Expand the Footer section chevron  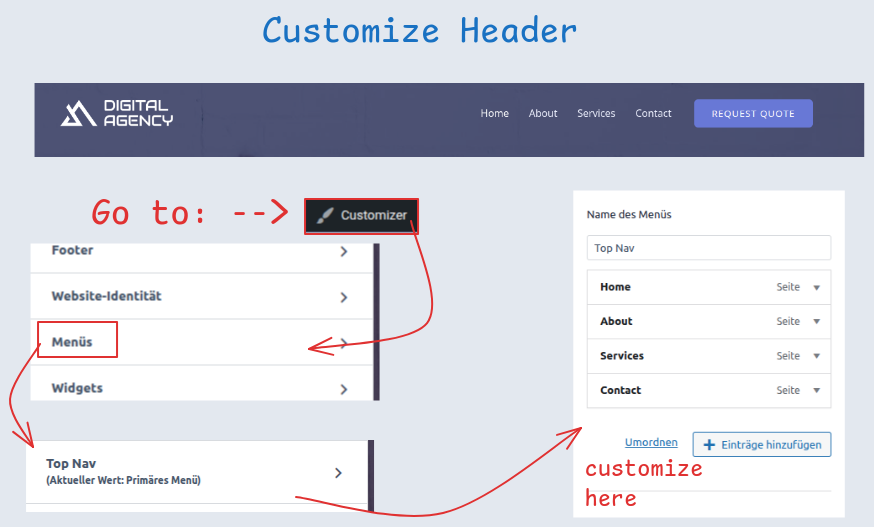click(343, 252)
